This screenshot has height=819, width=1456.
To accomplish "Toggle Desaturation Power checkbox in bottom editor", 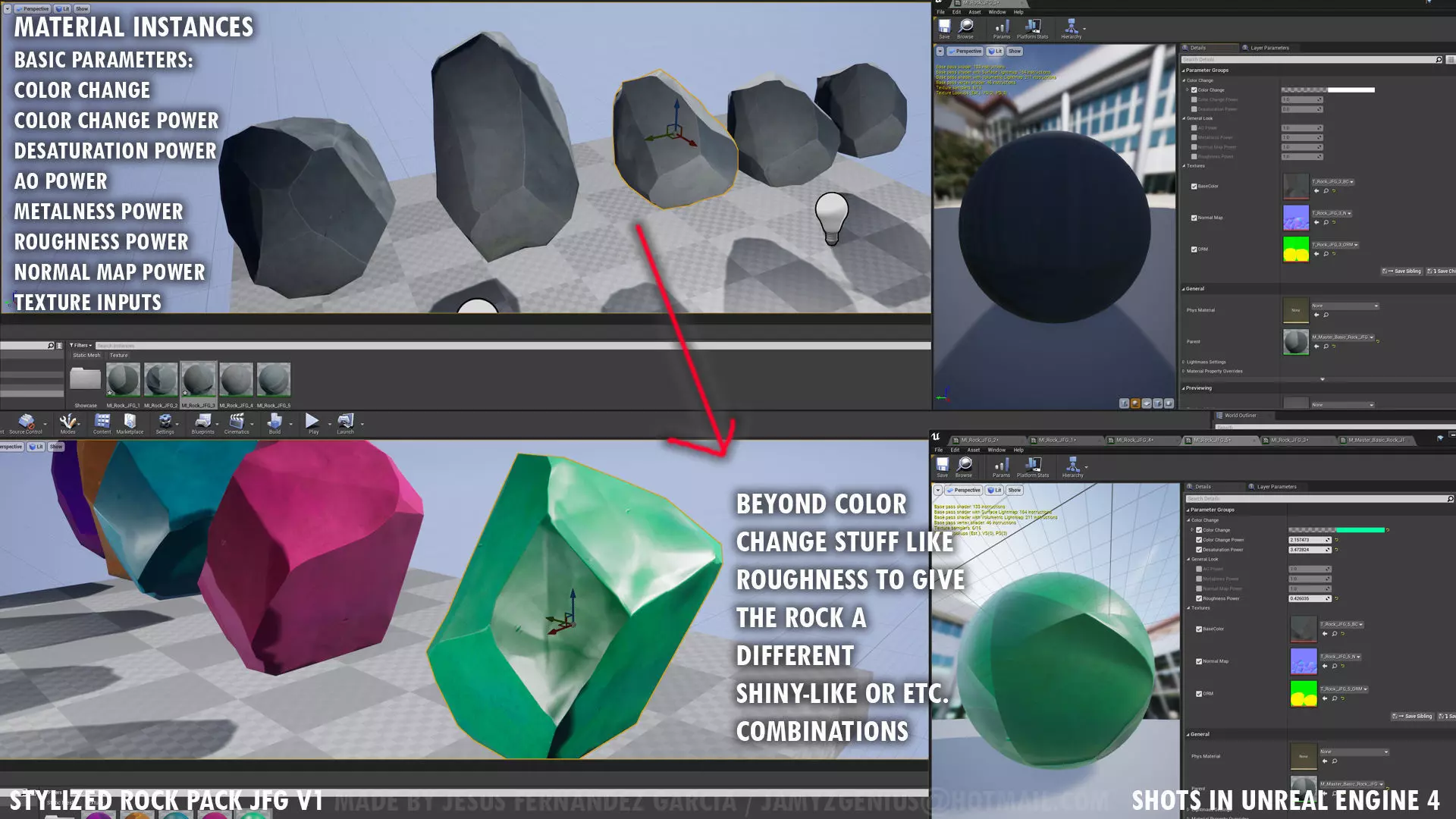I will point(1199,550).
